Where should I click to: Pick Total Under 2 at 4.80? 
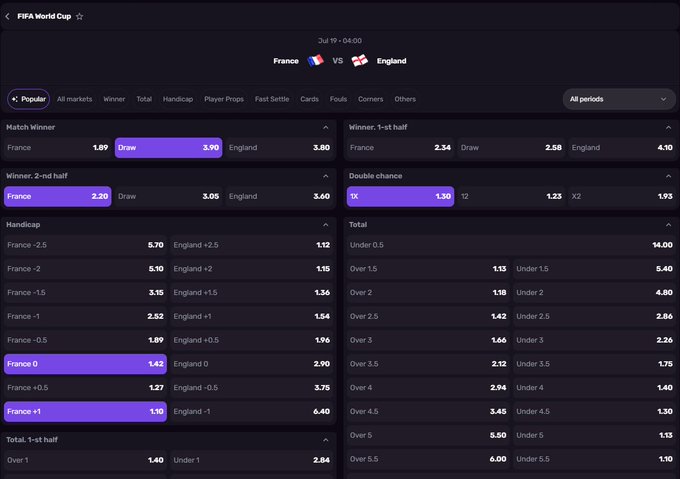point(594,293)
